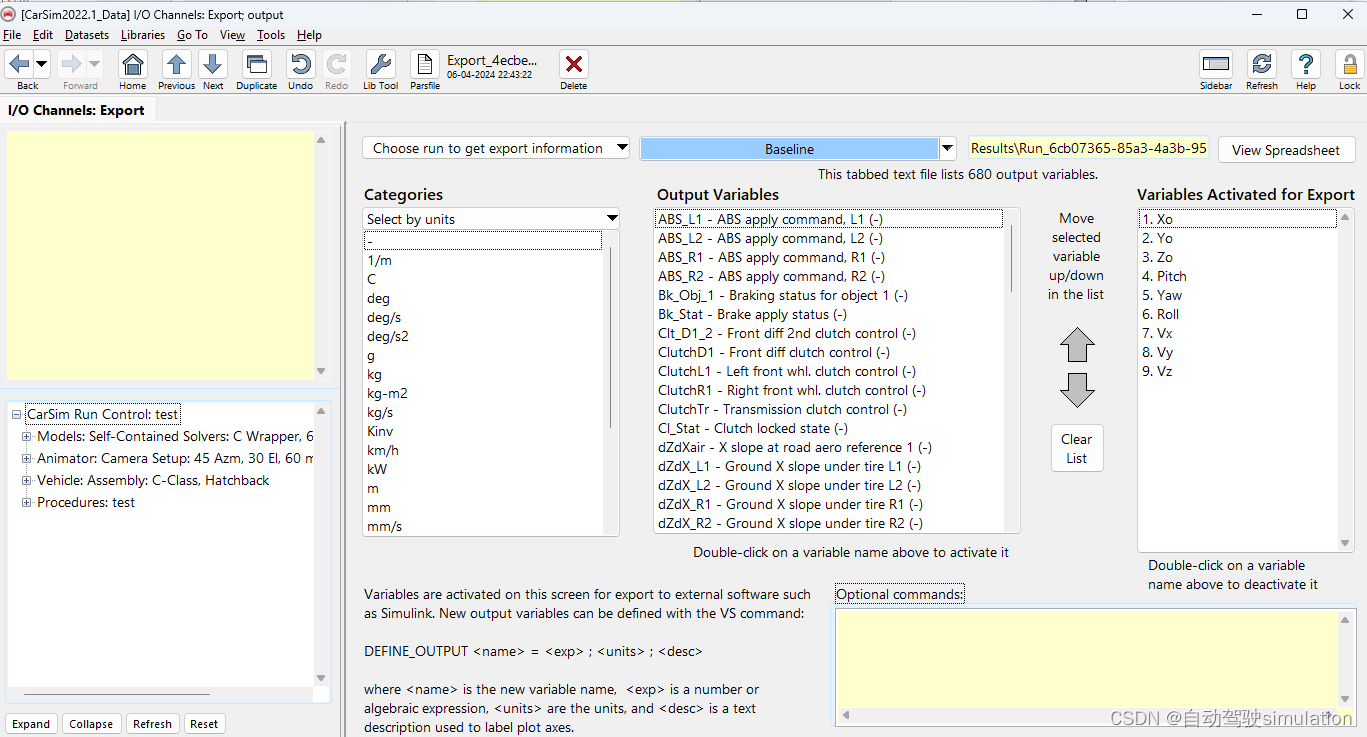Image resolution: width=1367 pixels, height=737 pixels.
Task: Open 'Choose run to get export information' dropdown
Action: [496, 148]
